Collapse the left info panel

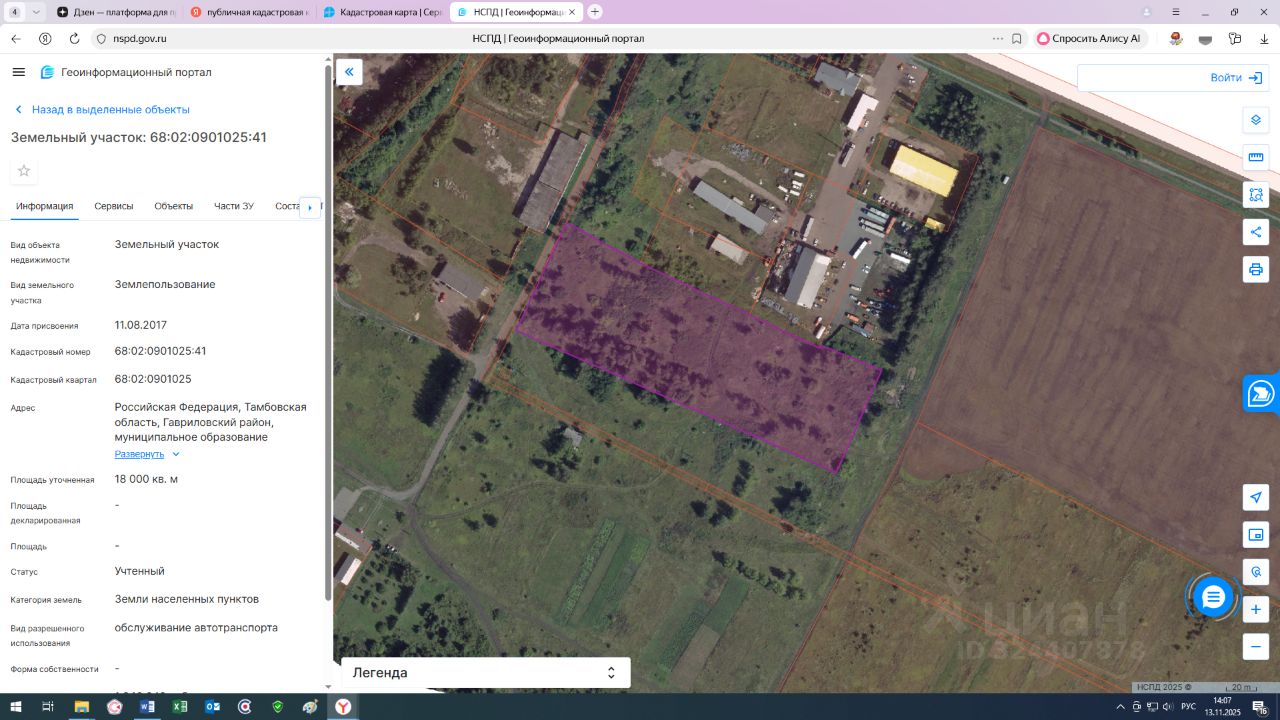point(349,72)
